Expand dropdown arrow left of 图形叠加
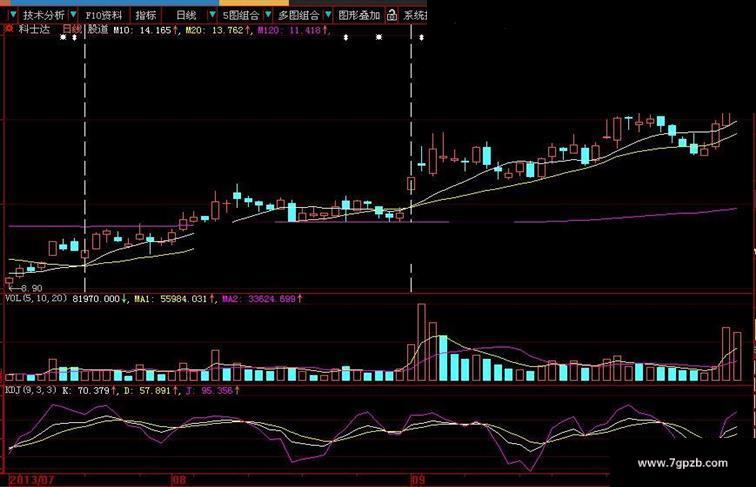The height and width of the screenshot is (487, 756). click(x=328, y=15)
